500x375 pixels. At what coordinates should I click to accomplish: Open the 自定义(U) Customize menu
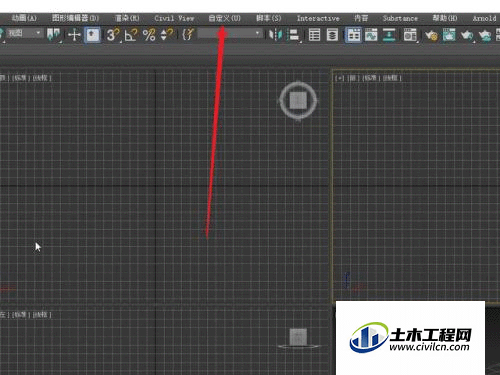click(x=224, y=18)
